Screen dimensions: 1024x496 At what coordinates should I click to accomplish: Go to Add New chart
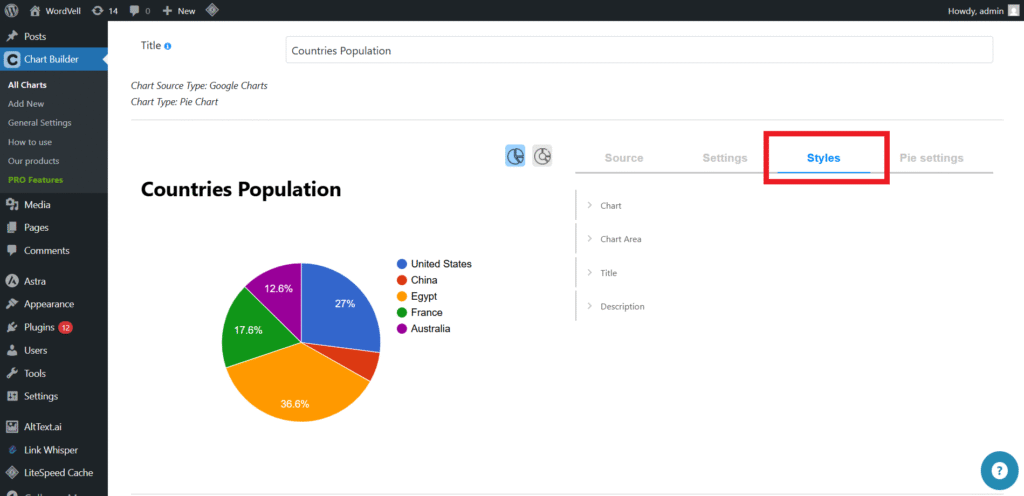click(x=26, y=104)
